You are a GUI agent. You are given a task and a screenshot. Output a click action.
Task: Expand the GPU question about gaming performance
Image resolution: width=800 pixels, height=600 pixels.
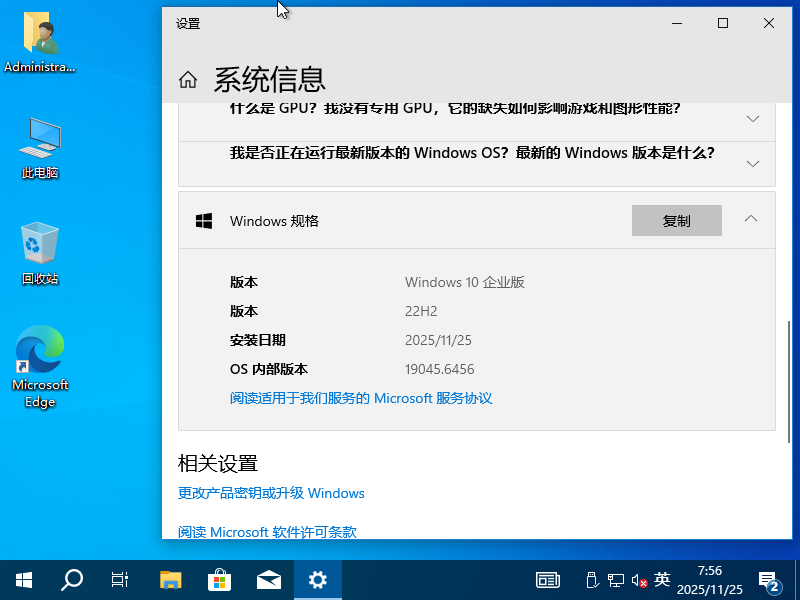tap(752, 118)
